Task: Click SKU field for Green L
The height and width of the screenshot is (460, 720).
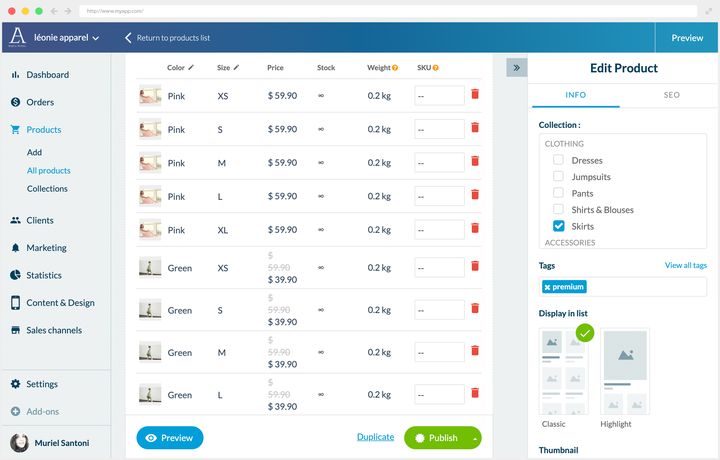Action: pos(439,394)
